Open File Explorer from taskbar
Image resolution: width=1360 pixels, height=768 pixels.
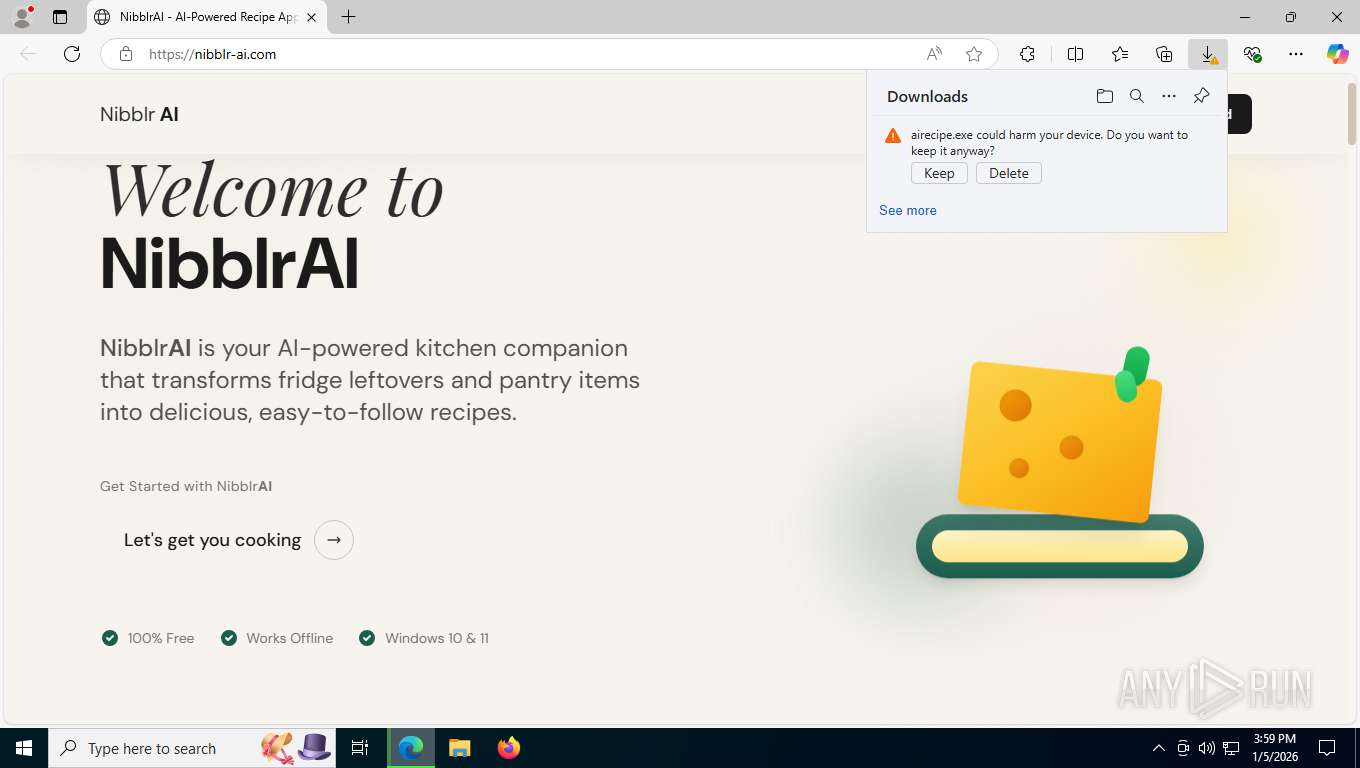[459, 748]
